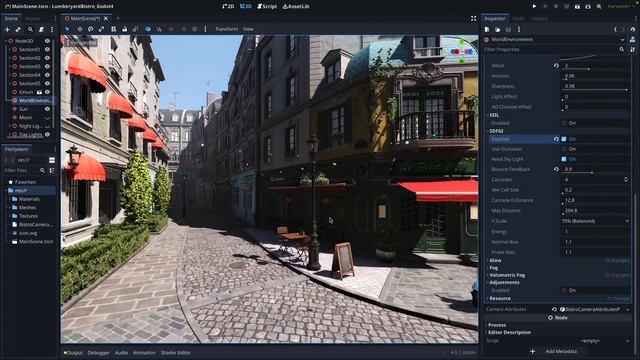The height and width of the screenshot is (360, 640).
Task: Open the Transform menu
Action: [x=226, y=29]
